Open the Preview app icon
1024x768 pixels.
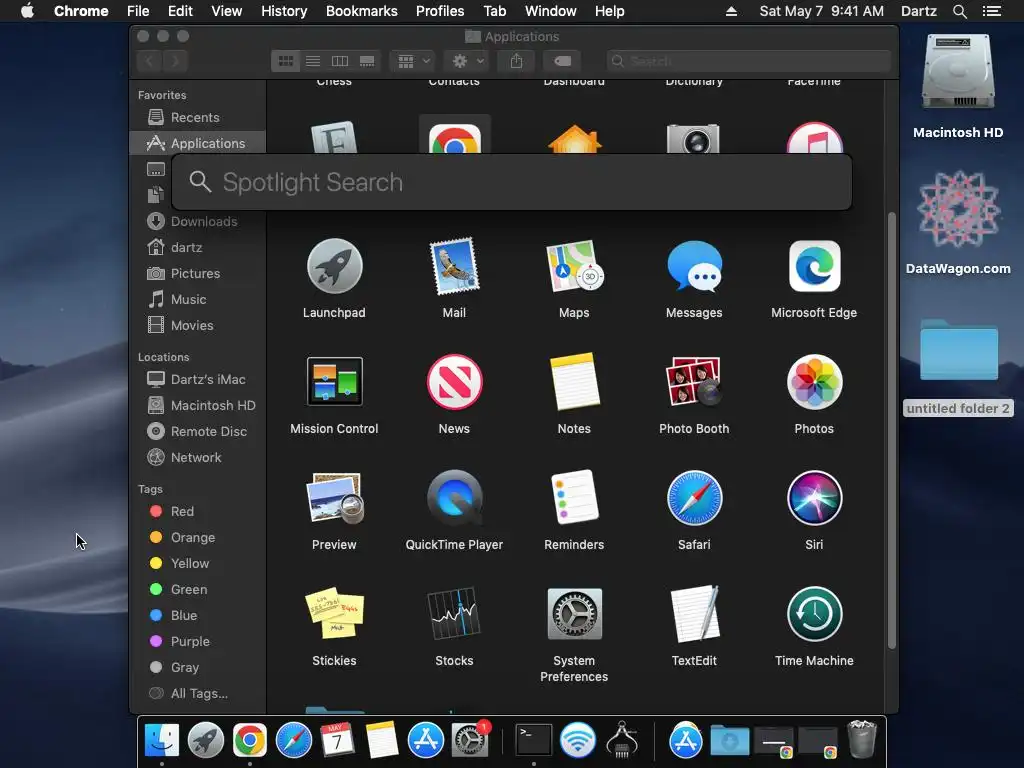(x=334, y=498)
